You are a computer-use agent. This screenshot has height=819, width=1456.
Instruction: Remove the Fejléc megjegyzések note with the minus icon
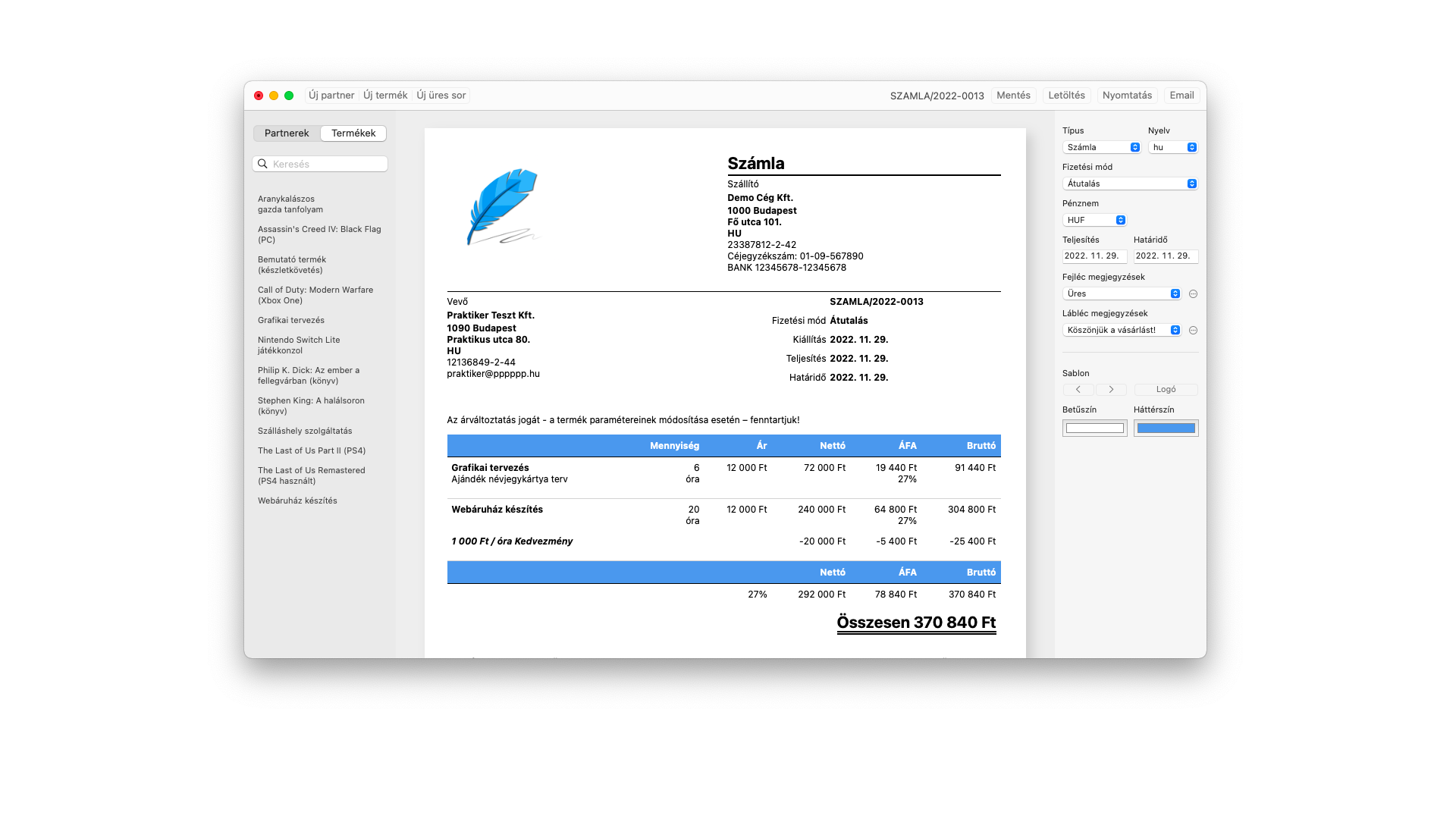[1192, 293]
